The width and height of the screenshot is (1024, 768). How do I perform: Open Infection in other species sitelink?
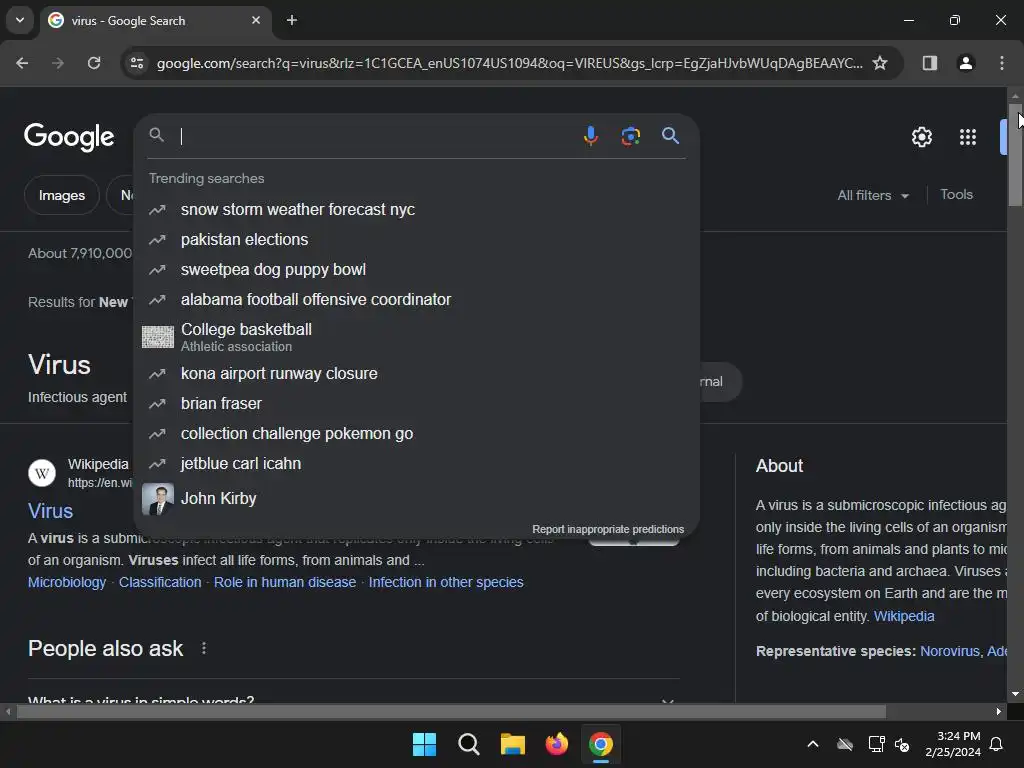[446, 582]
